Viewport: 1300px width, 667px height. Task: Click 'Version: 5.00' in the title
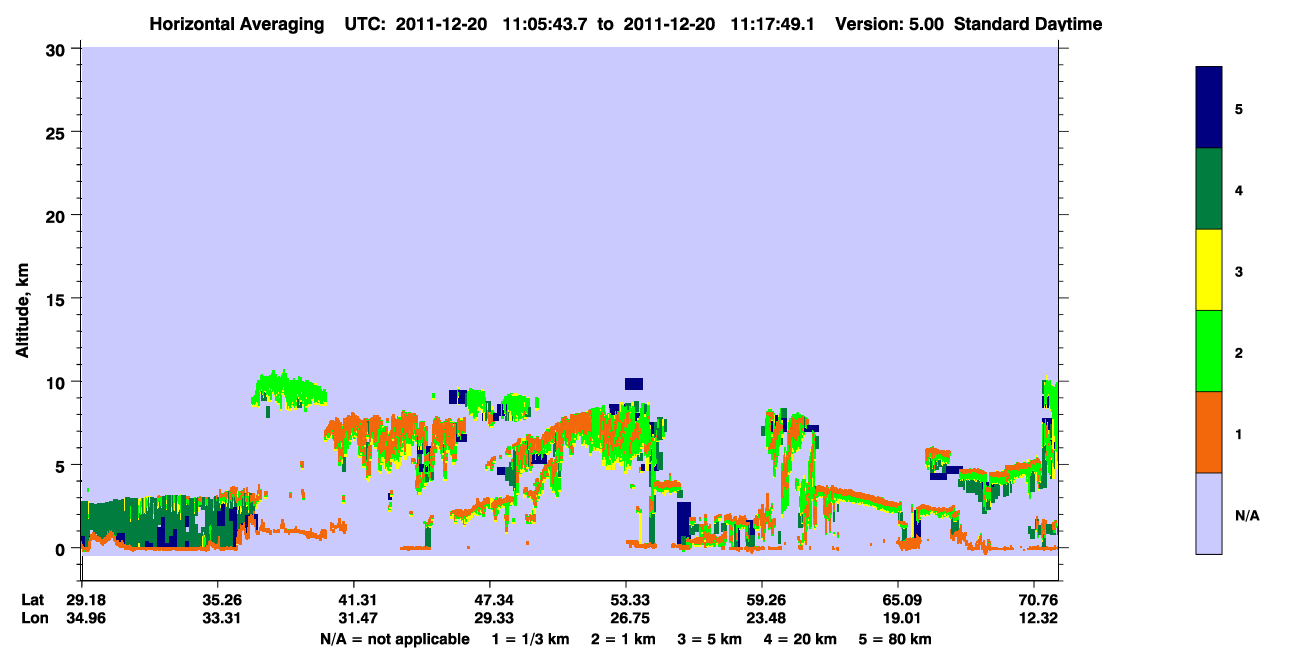point(889,24)
